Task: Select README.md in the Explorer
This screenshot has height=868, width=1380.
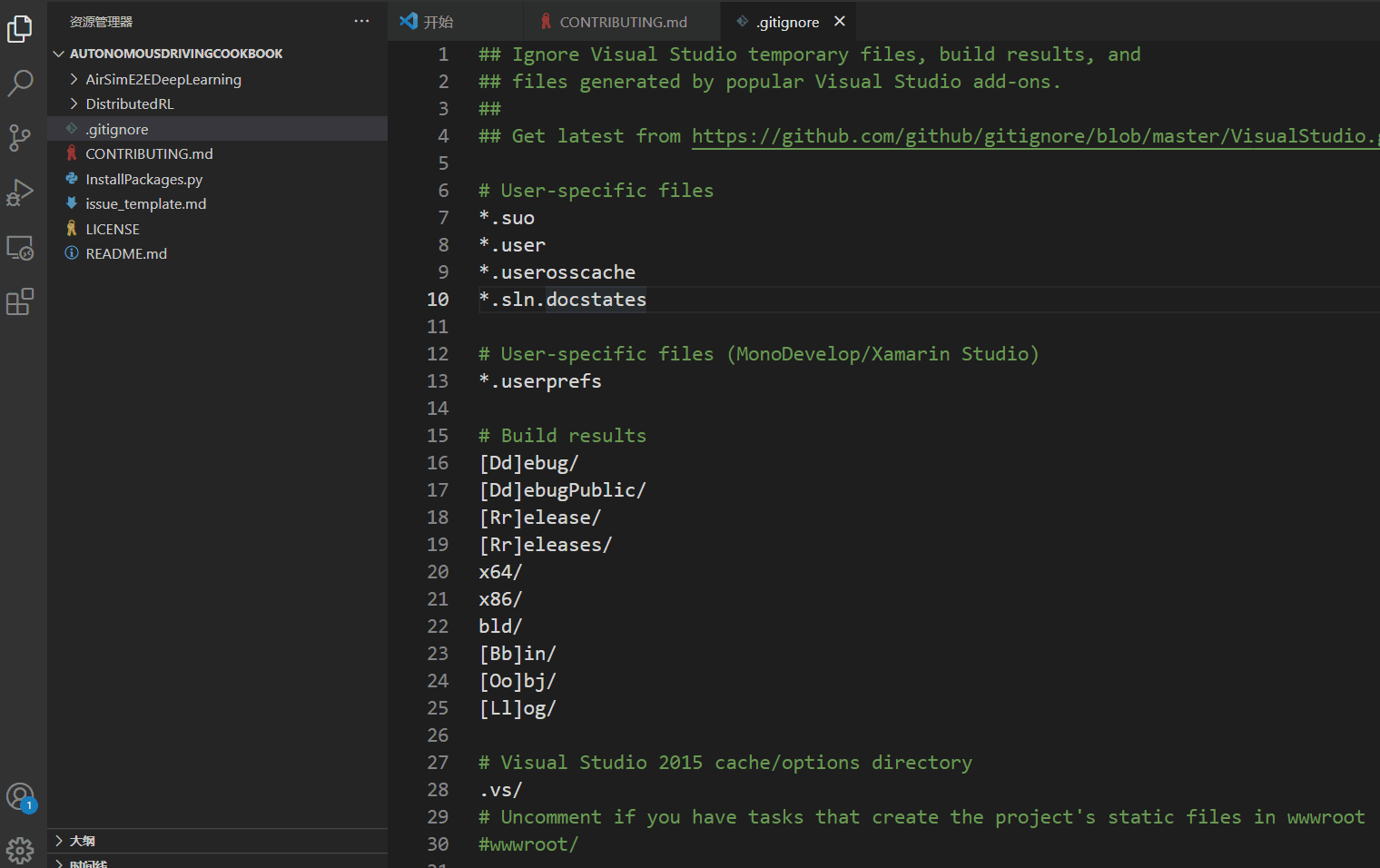Action: click(124, 253)
